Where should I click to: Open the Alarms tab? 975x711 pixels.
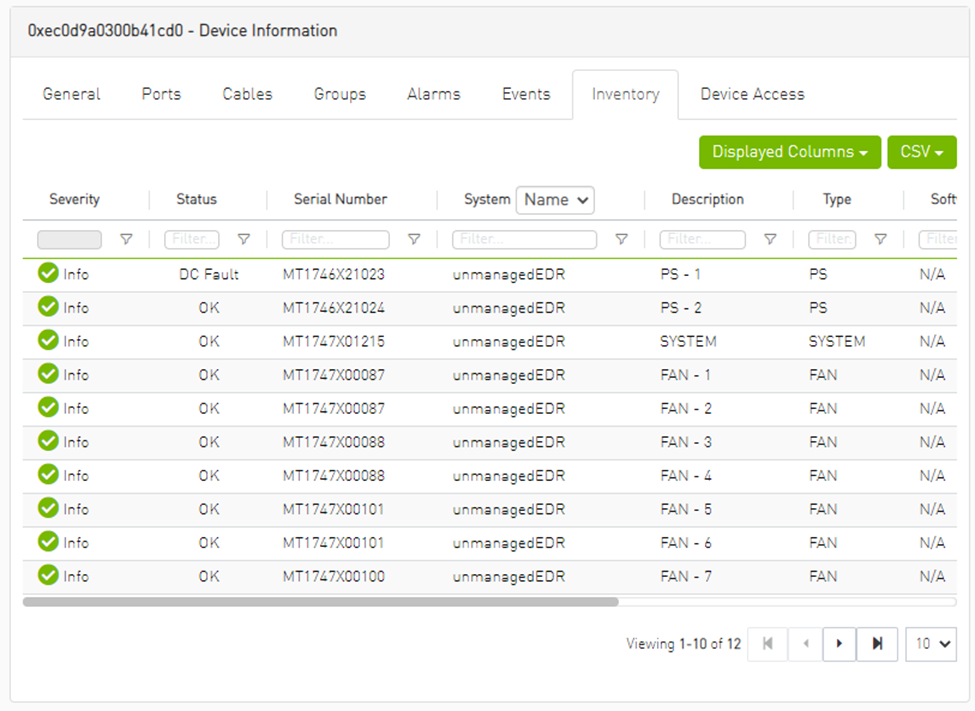[x=433, y=94]
